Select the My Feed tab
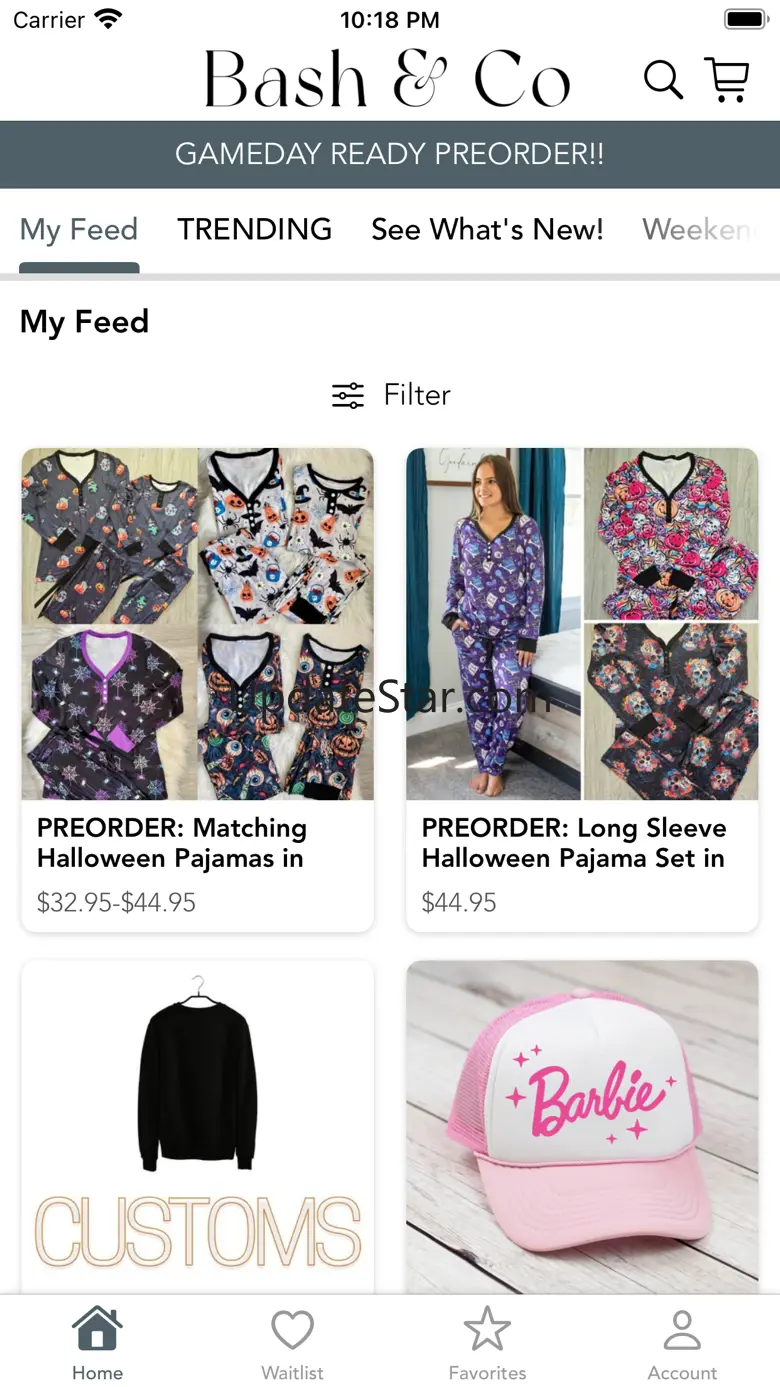 [79, 229]
